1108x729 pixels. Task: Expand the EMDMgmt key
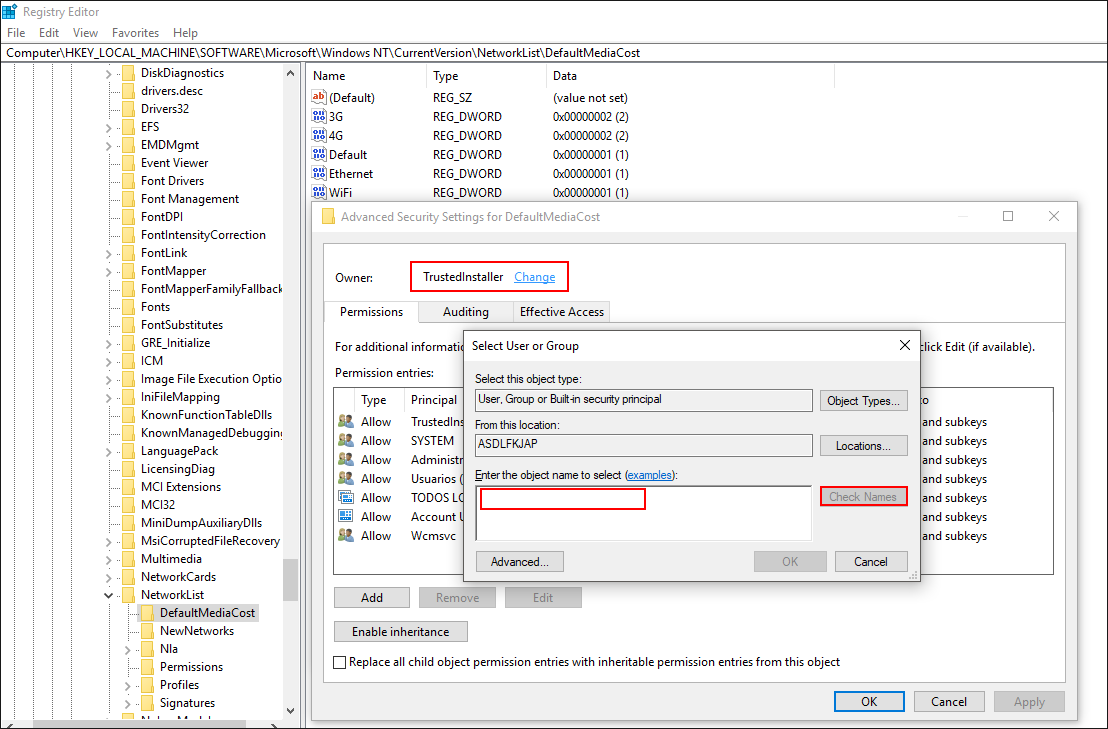coord(108,145)
